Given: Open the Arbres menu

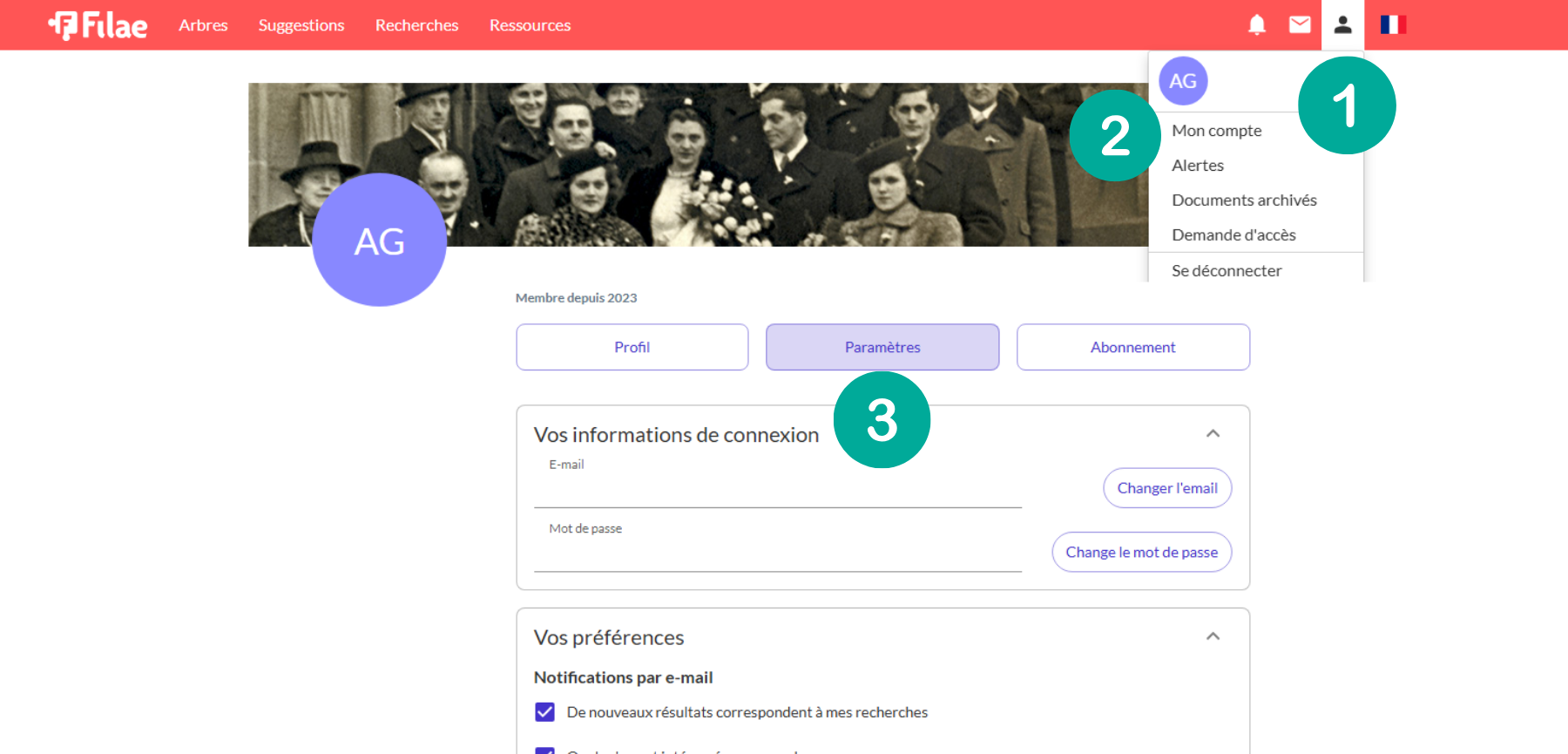Looking at the screenshot, I should [203, 25].
